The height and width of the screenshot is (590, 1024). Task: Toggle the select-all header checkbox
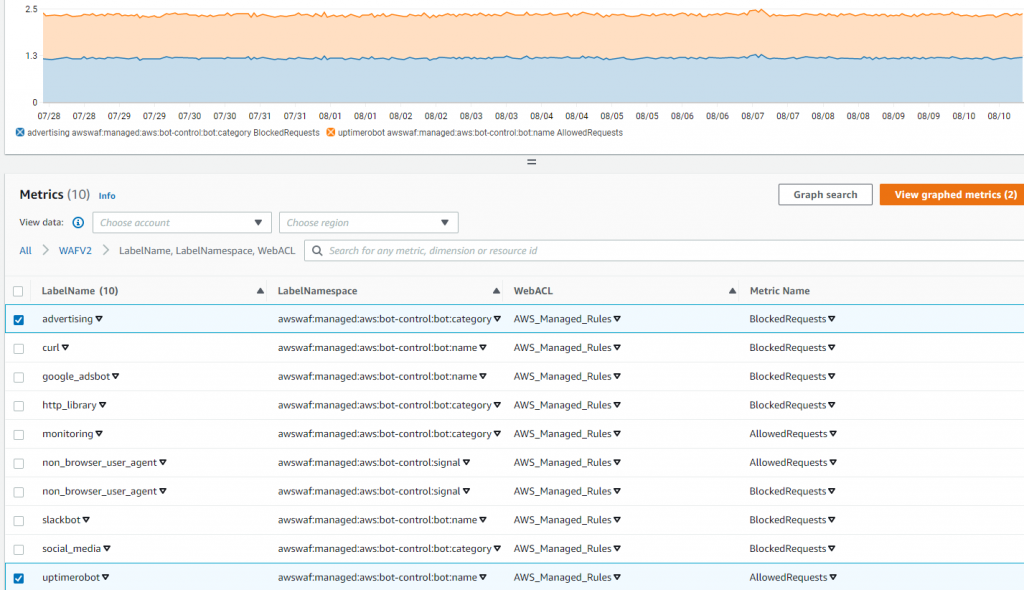pyautogui.click(x=18, y=291)
